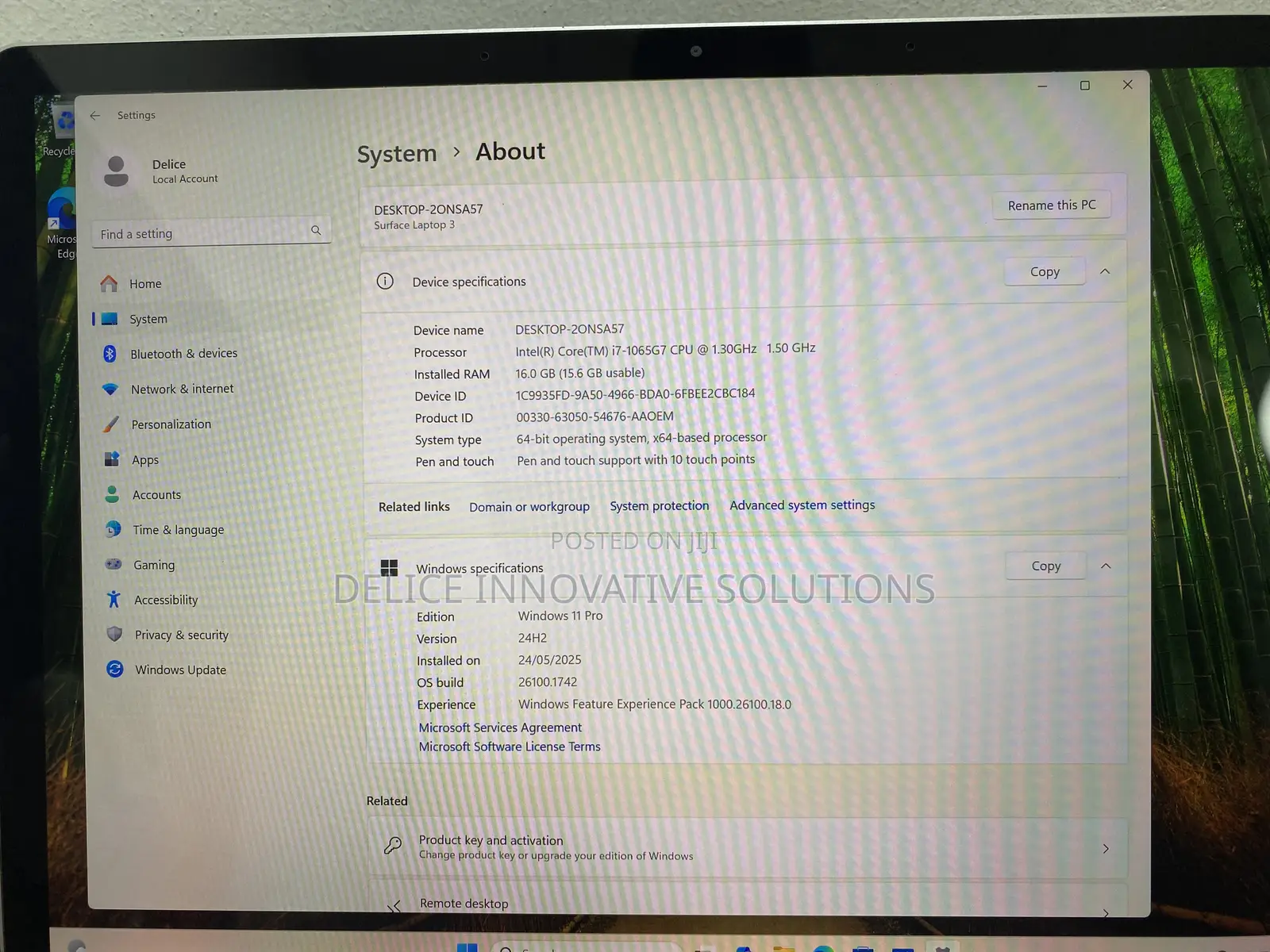Click the Windows Start button on taskbar
Image resolution: width=1270 pixels, height=952 pixels.
(468, 947)
